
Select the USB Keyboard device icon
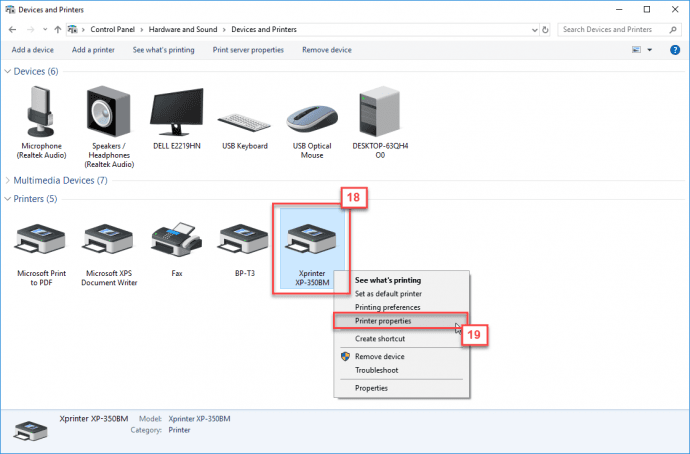pyautogui.click(x=244, y=122)
